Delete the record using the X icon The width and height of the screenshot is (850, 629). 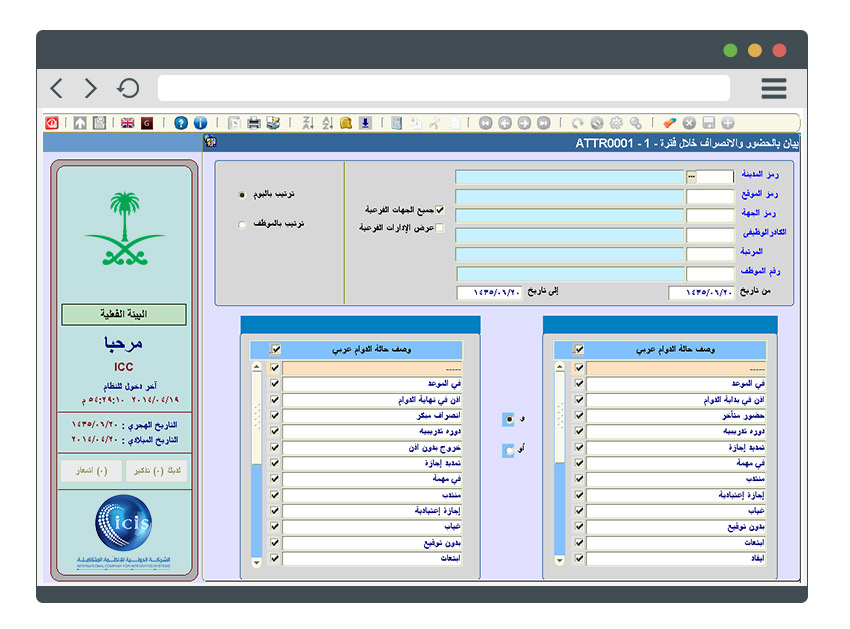click(689, 120)
